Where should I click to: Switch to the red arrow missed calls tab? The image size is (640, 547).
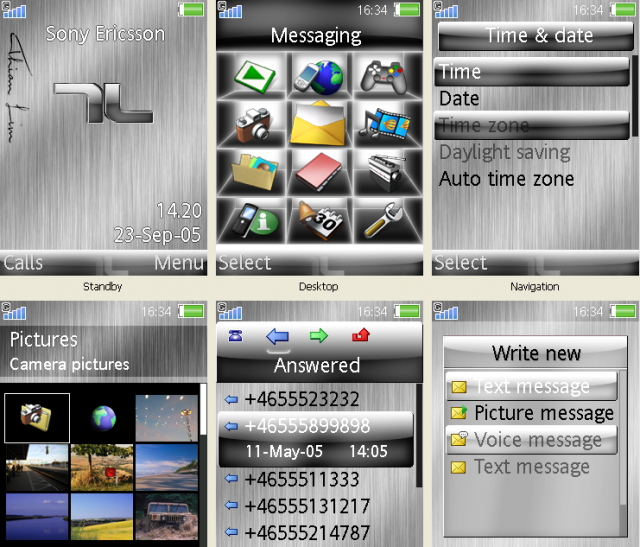pos(361,335)
